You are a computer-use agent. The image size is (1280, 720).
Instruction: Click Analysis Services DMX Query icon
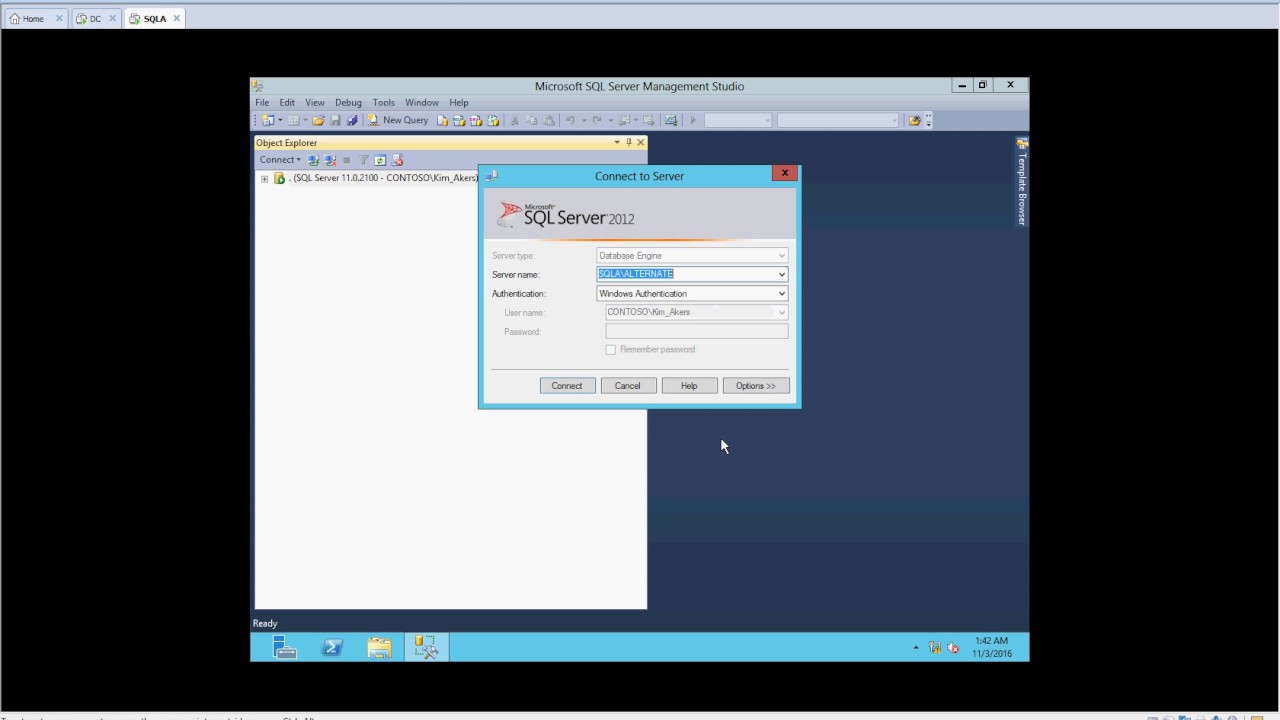click(x=476, y=120)
